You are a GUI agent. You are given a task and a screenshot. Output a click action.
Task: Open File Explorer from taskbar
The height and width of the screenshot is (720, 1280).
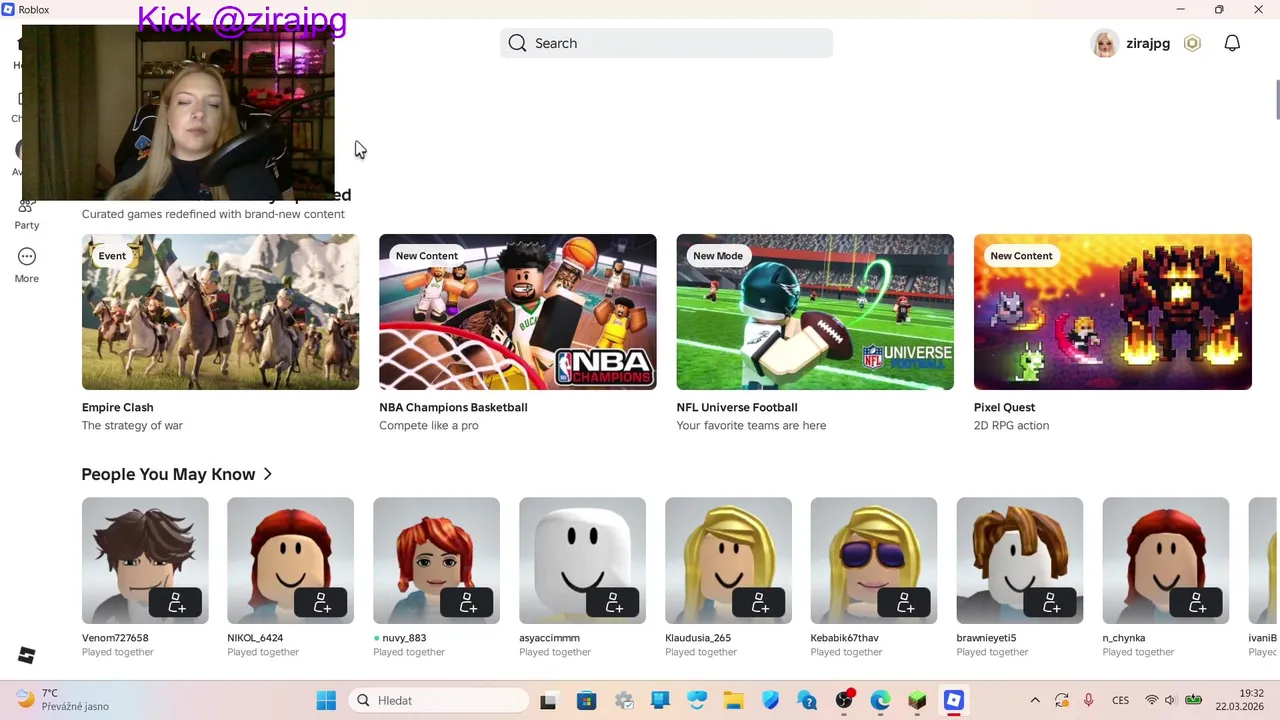pyautogui.click(x=733, y=700)
